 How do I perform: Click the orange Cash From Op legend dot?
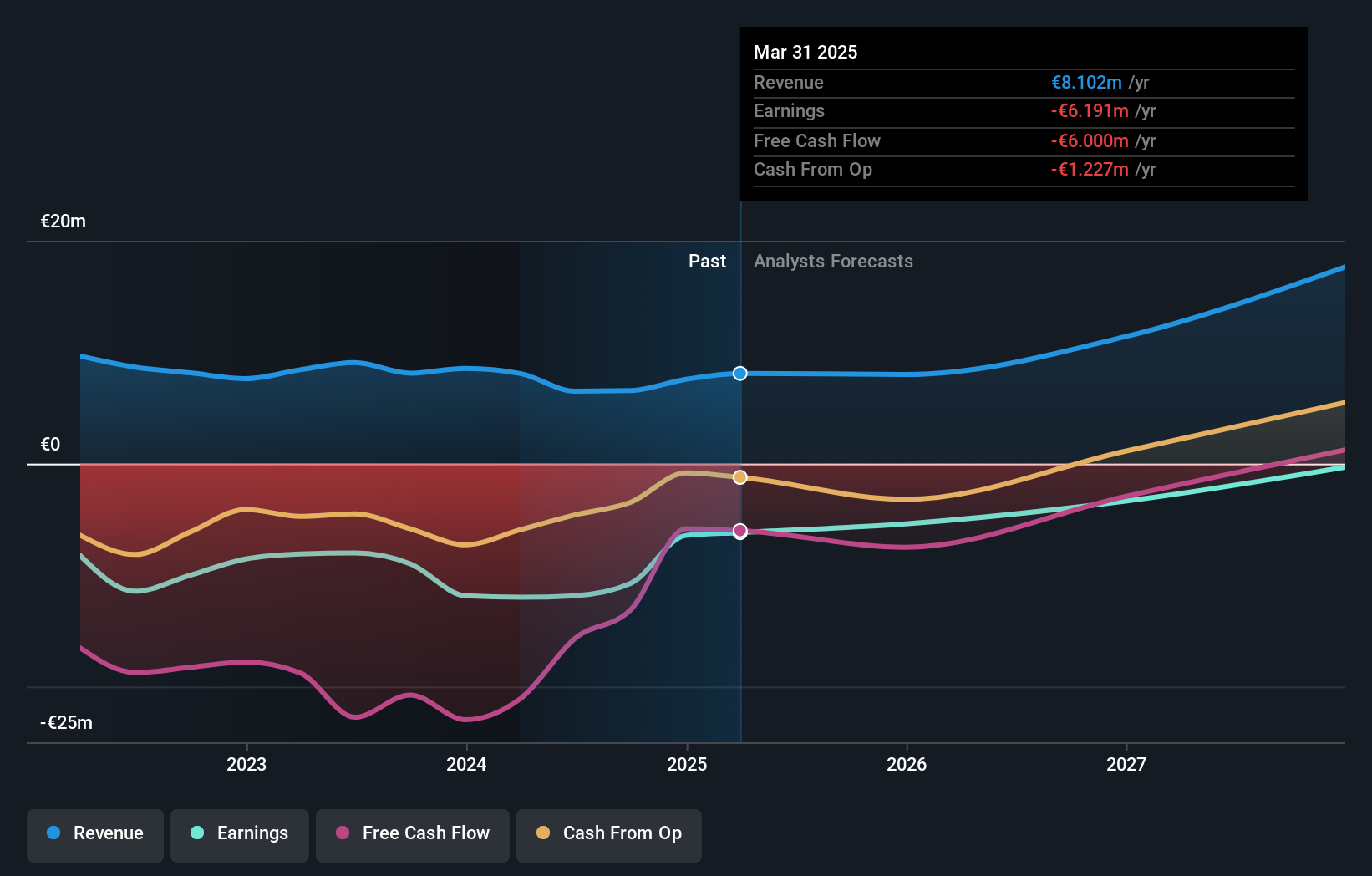click(x=543, y=833)
